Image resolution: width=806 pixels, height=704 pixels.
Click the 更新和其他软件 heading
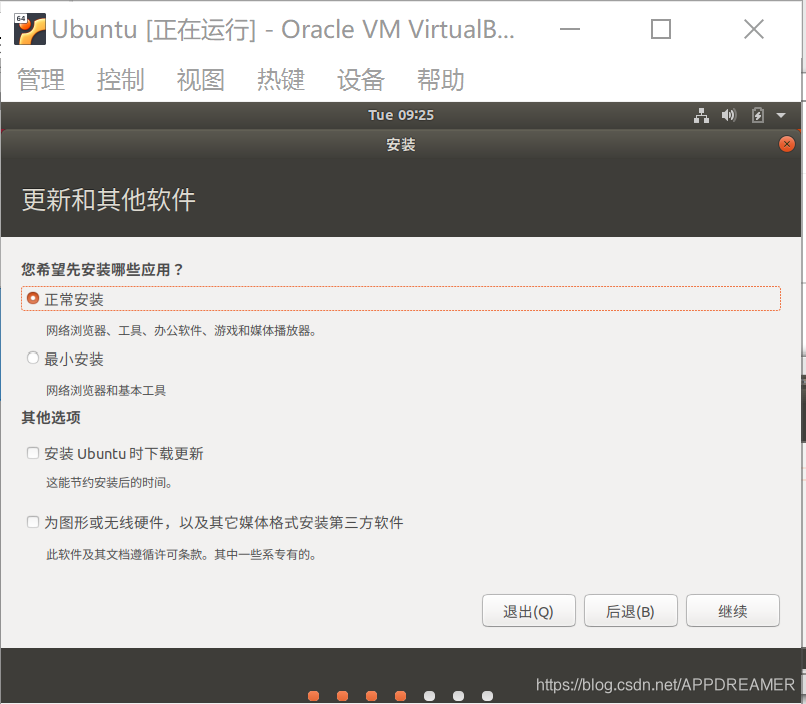click(x=108, y=200)
